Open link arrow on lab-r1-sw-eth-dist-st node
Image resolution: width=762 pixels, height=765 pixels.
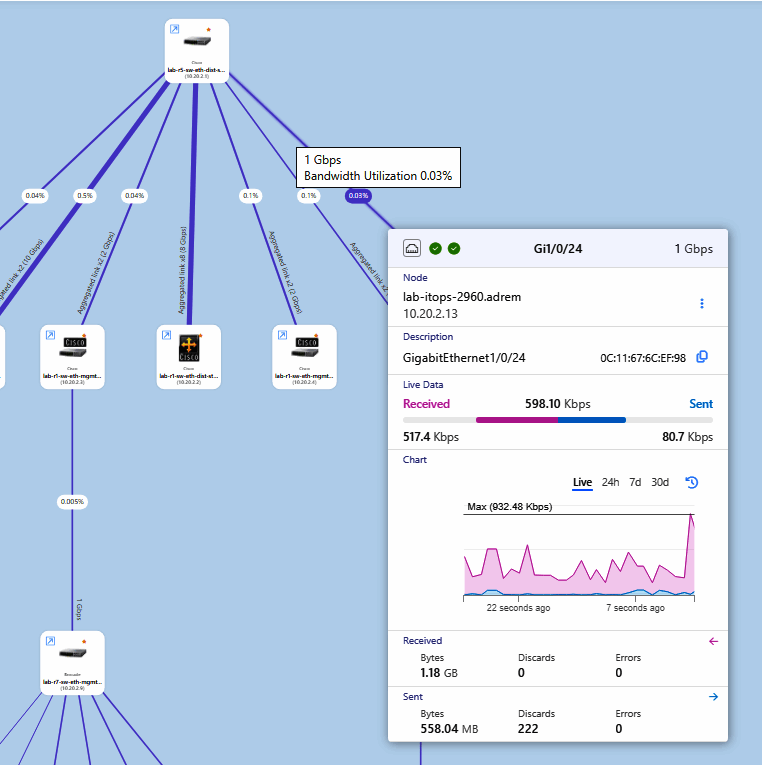coord(166,335)
